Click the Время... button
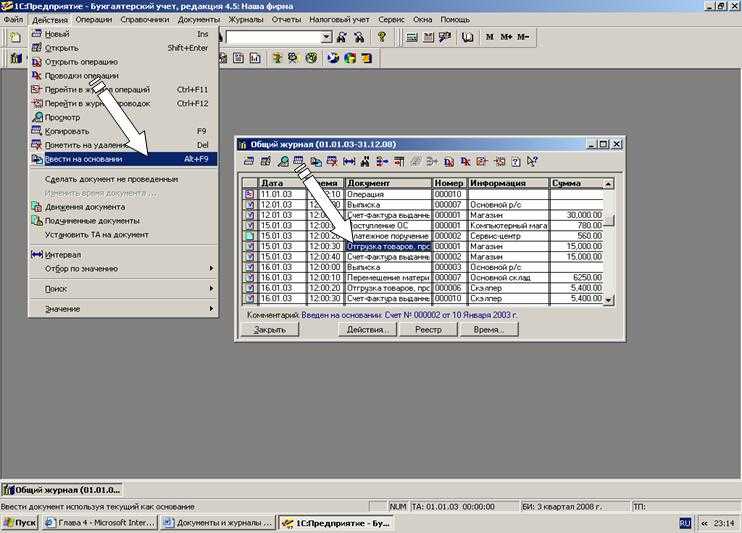The width and height of the screenshot is (742, 533). click(489, 329)
